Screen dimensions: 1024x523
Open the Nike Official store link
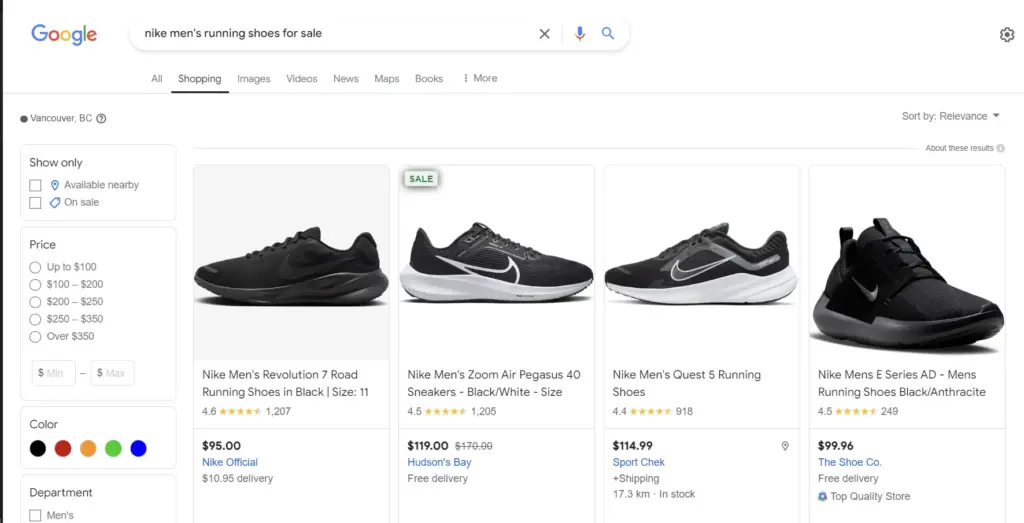pyautogui.click(x=230, y=462)
